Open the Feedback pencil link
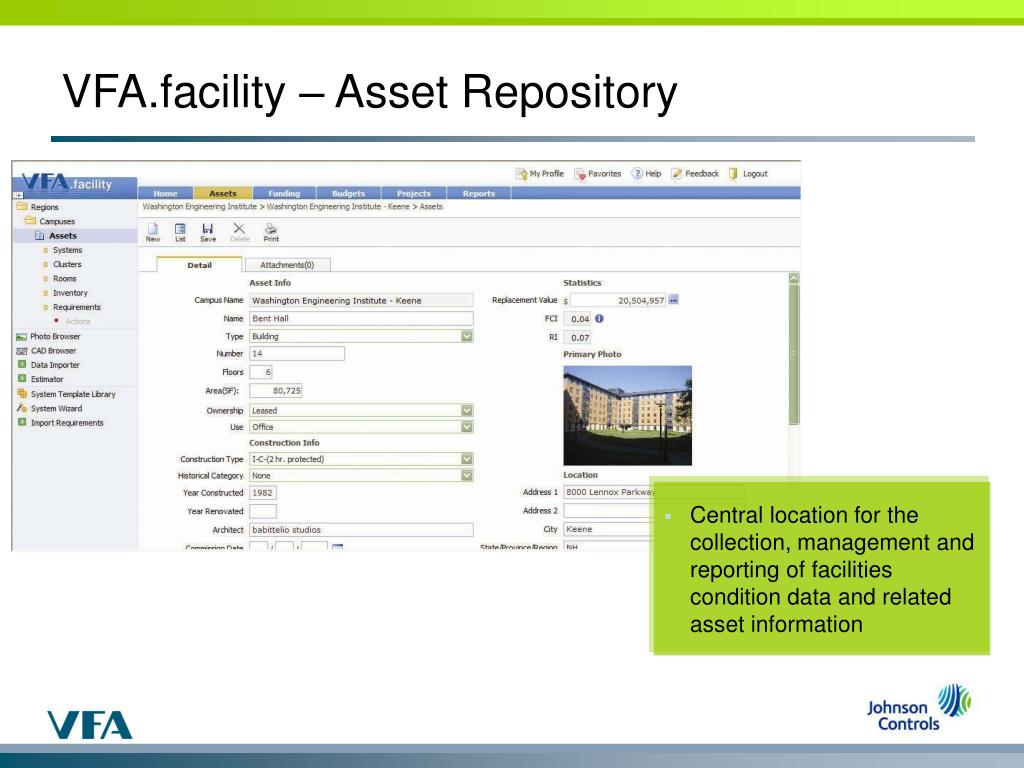The image size is (1024, 768). [x=695, y=174]
